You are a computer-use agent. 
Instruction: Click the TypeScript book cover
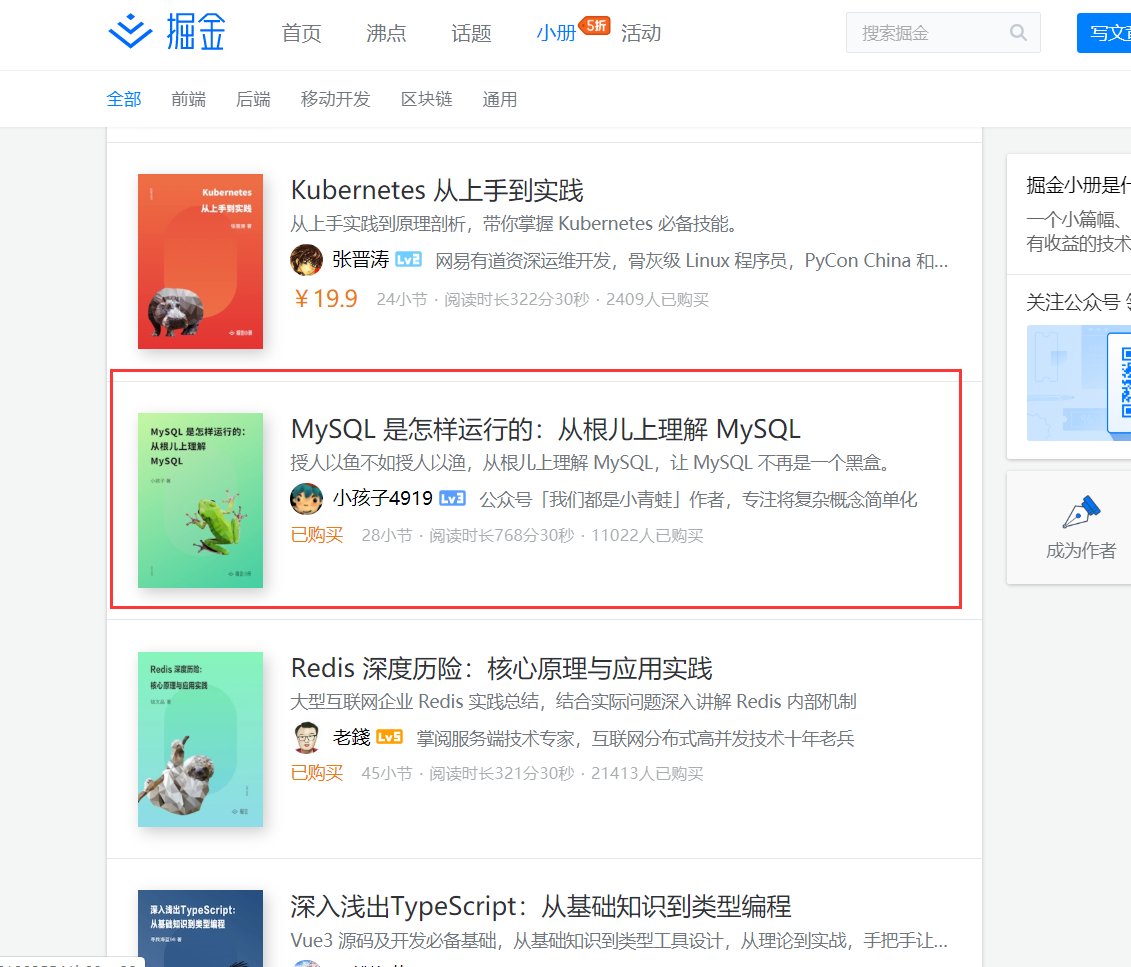click(201, 928)
